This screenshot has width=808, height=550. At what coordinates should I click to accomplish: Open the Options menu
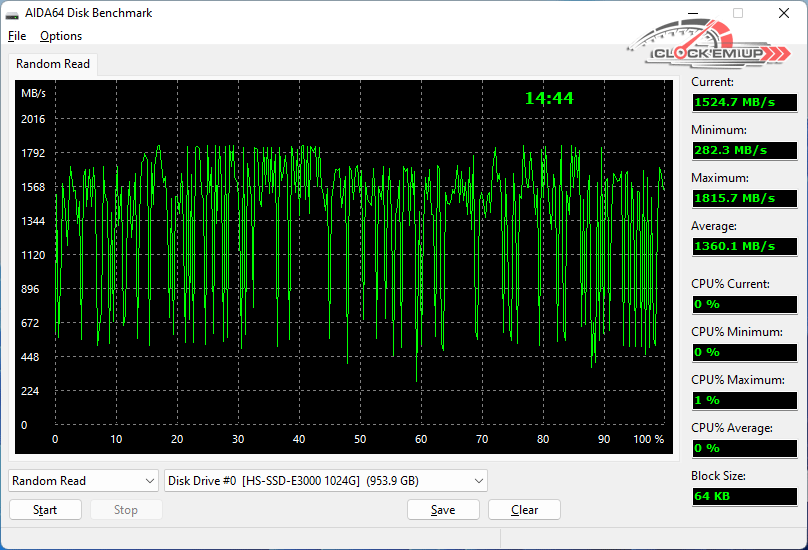[61, 36]
